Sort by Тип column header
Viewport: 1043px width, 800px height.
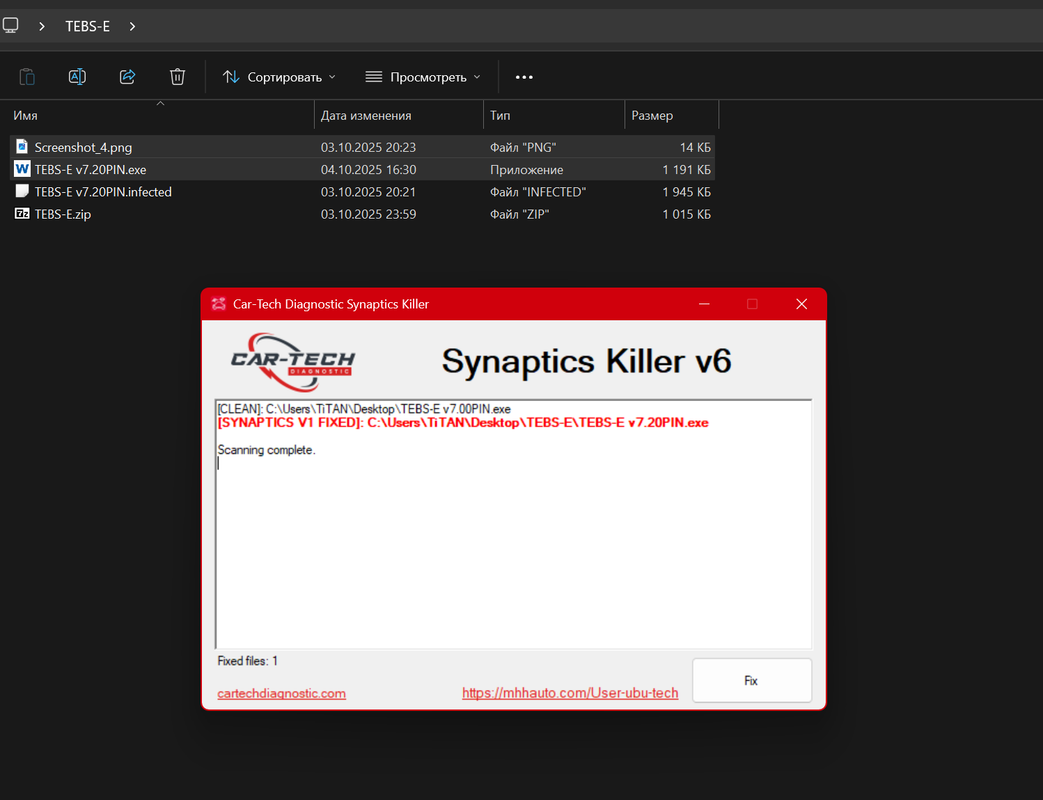pos(500,116)
